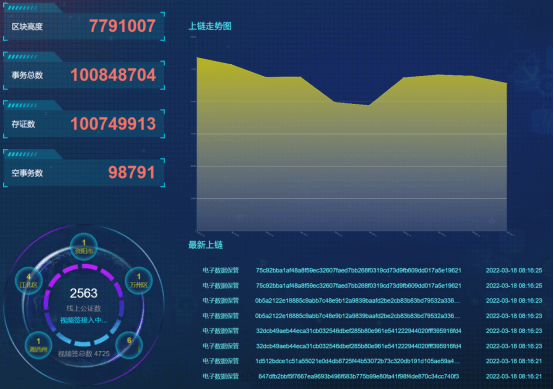Click the 最新上链 section heading

point(206,245)
